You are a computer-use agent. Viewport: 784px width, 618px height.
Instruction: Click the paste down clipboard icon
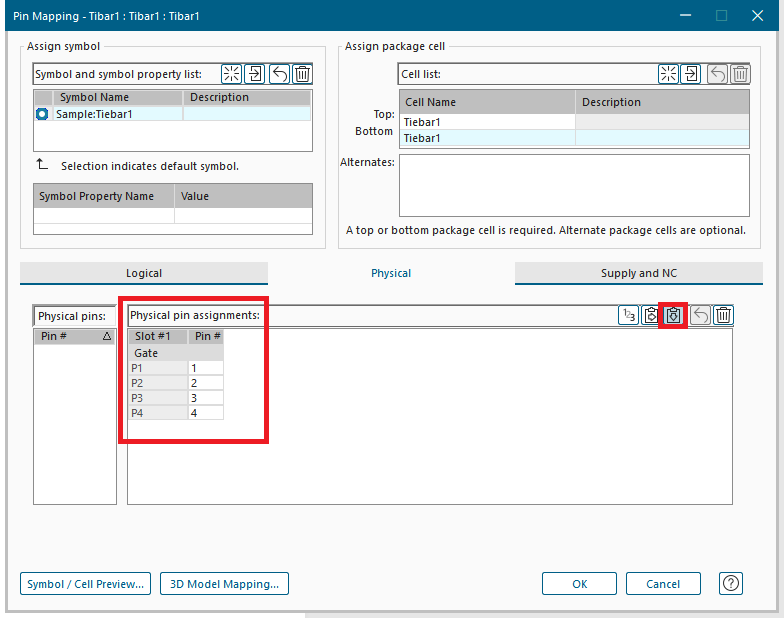point(673,315)
